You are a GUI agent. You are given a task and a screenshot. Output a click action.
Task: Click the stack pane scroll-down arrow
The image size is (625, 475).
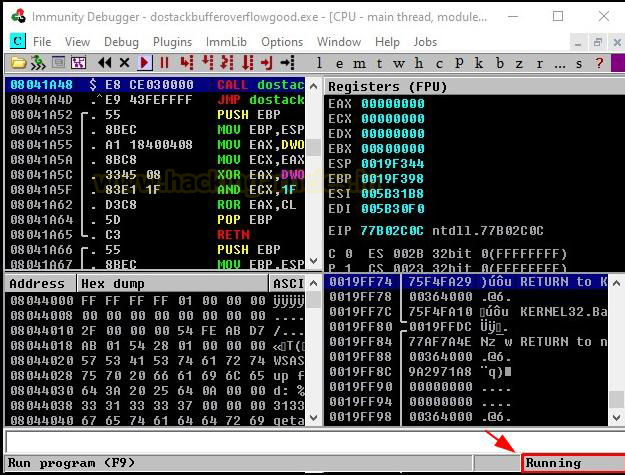point(616,418)
